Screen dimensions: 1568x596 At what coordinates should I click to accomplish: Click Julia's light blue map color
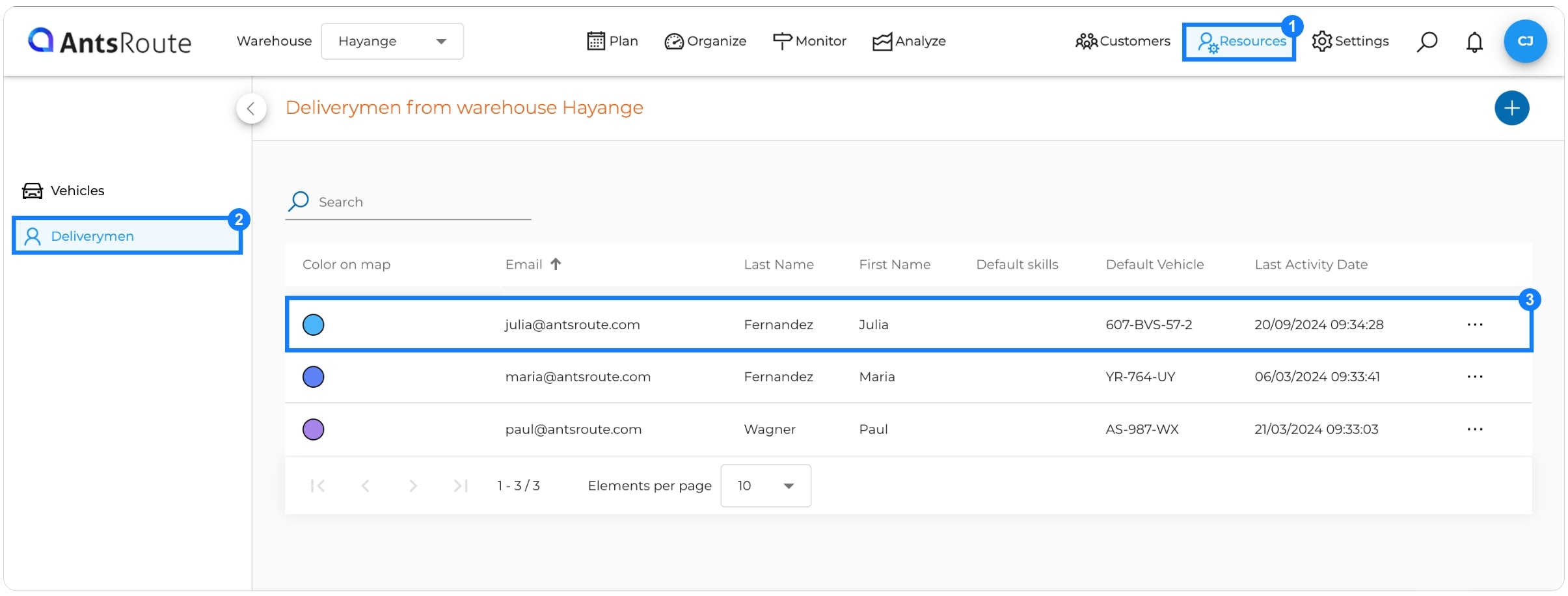(x=314, y=325)
